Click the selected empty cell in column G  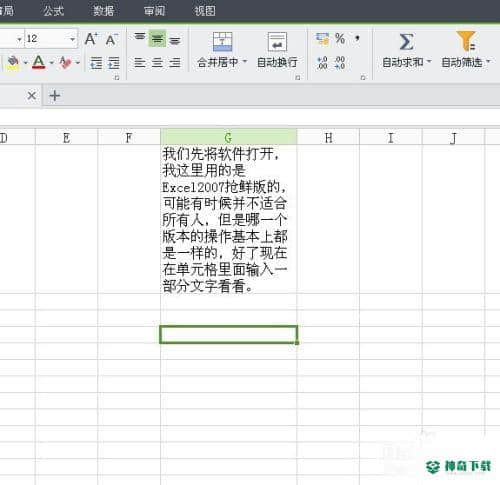coord(228,334)
